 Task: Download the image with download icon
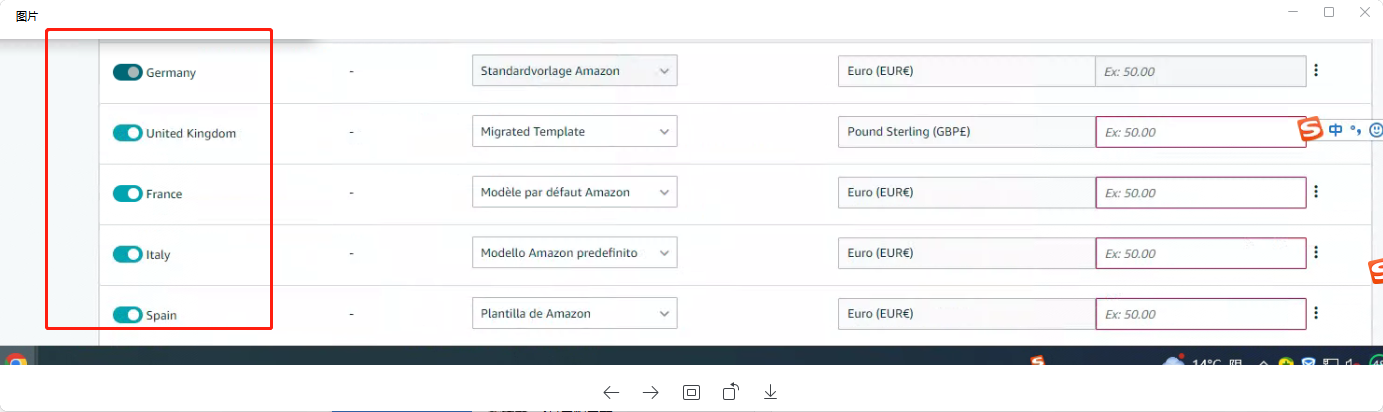pos(770,392)
